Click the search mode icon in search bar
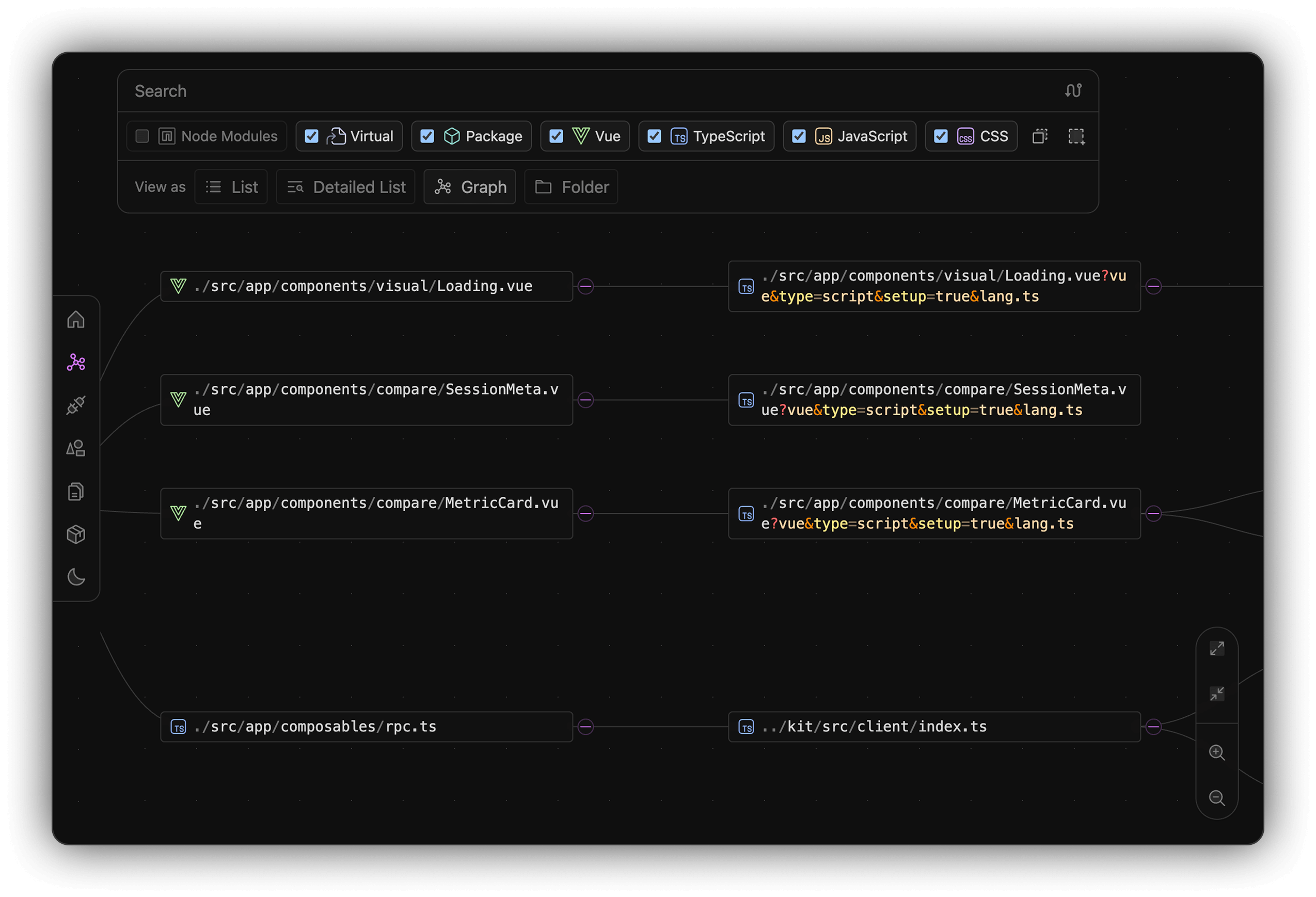Screen dimensions: 1316x897 point(1072,90)
